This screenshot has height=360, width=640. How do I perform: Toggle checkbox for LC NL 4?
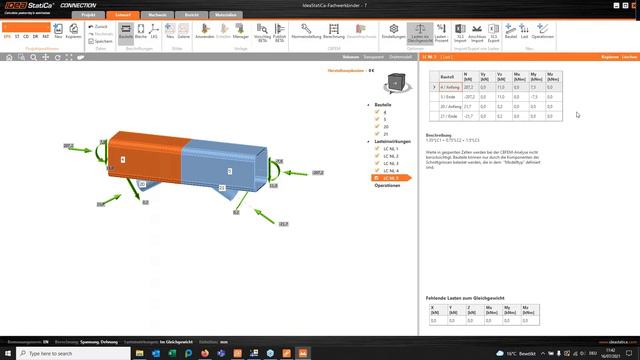click(x=377, y=171)
